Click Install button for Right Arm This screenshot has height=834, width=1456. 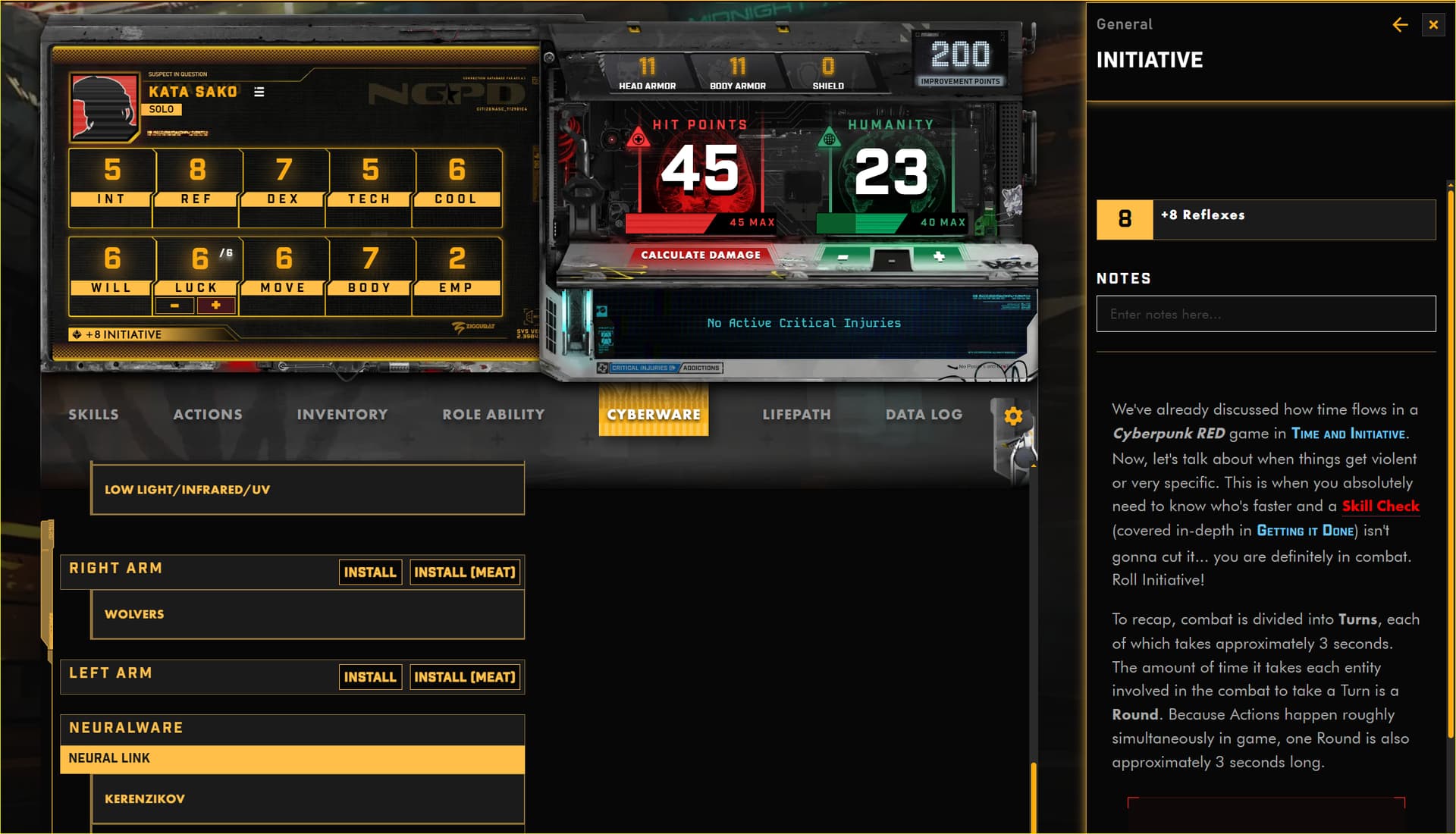click(370, 572)
